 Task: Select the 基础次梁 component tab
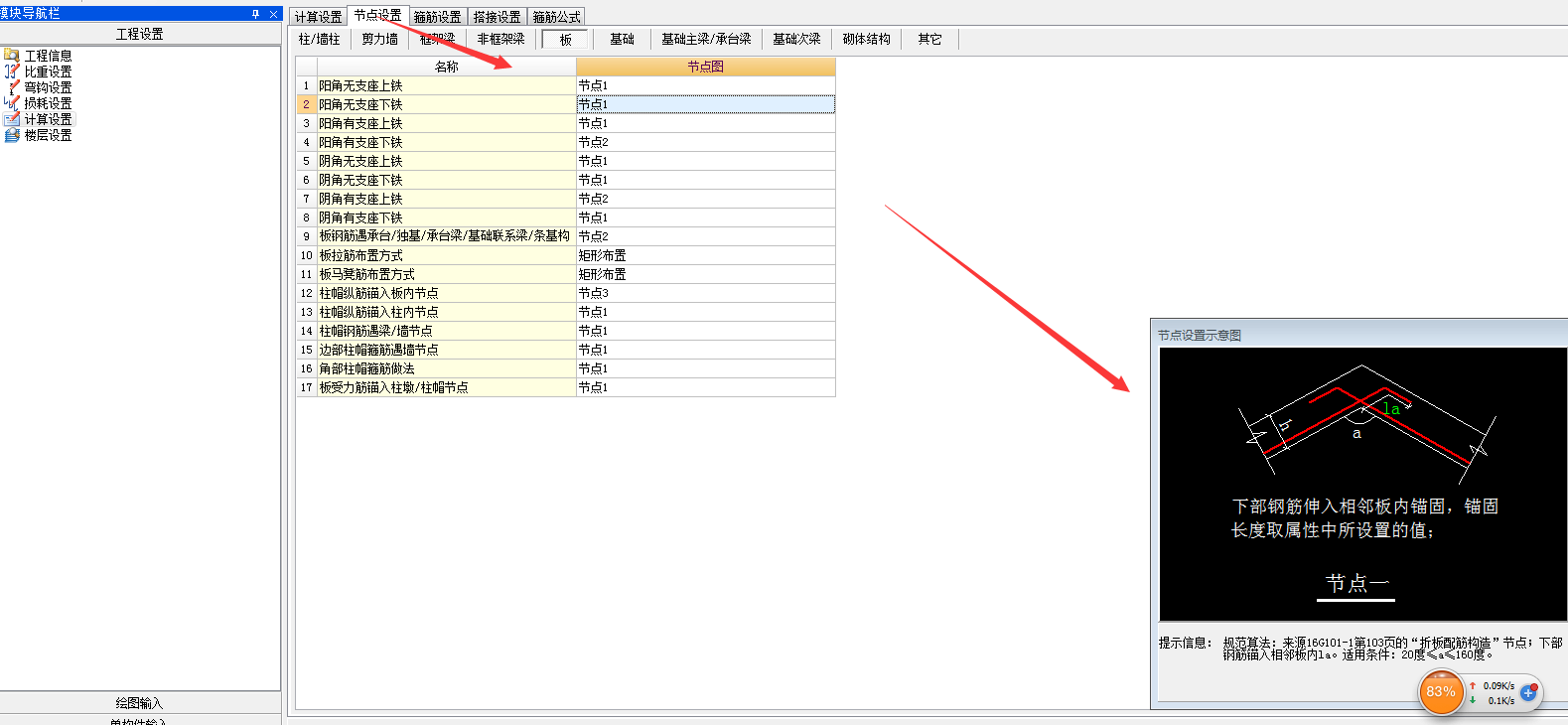click(x=796, y=39)
